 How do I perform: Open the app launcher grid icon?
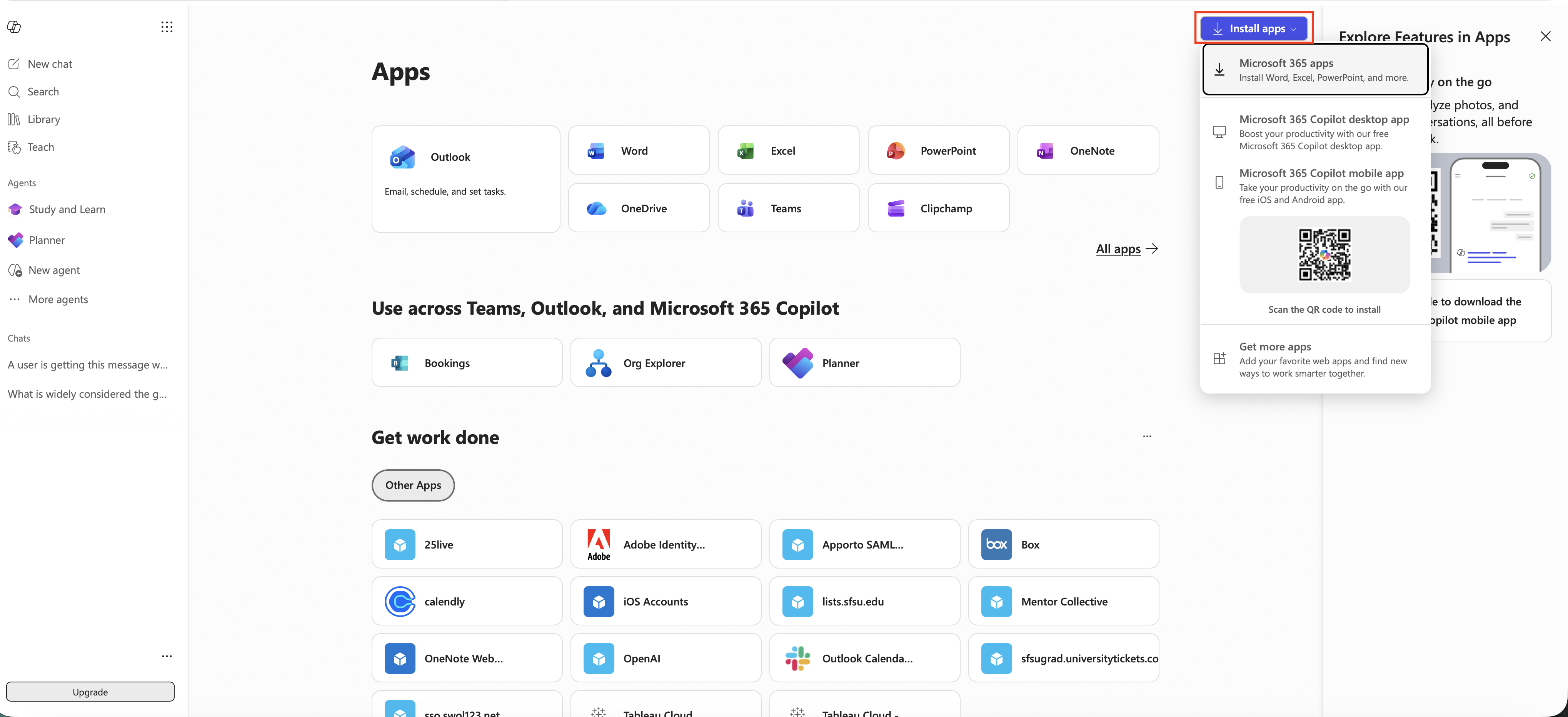(x=167, y=27)
